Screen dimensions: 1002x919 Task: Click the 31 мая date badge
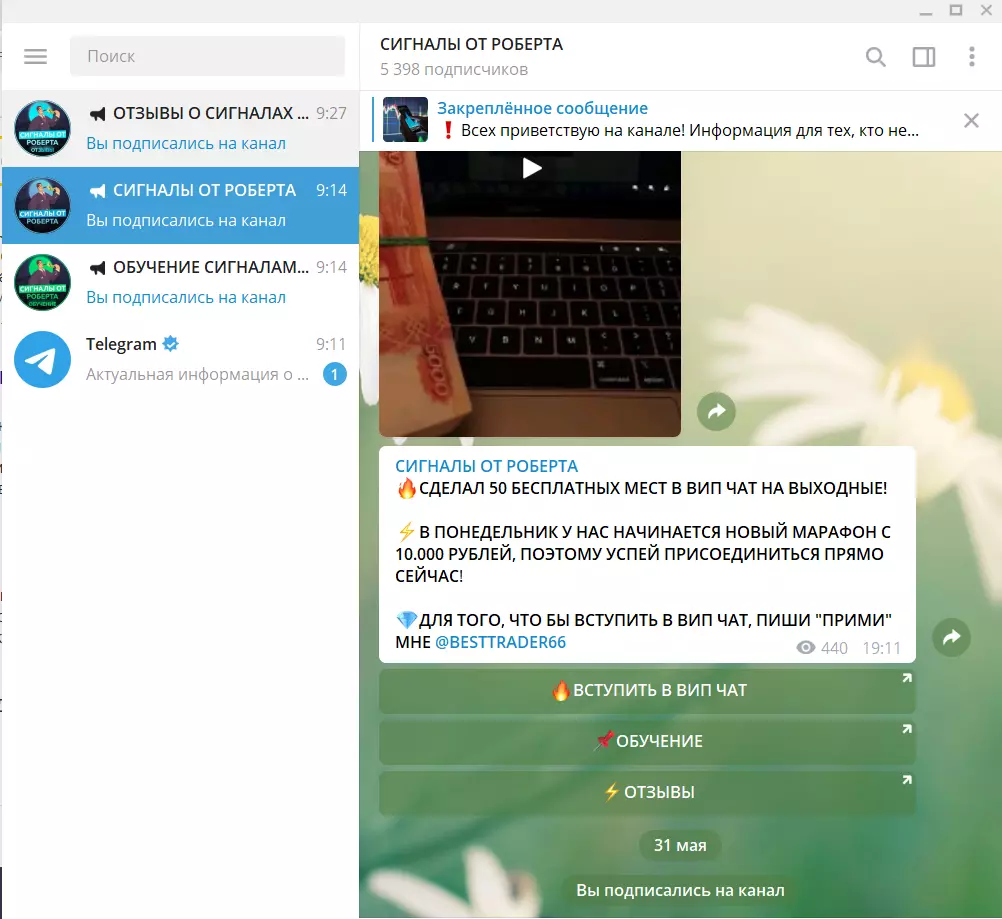[680, 845]
